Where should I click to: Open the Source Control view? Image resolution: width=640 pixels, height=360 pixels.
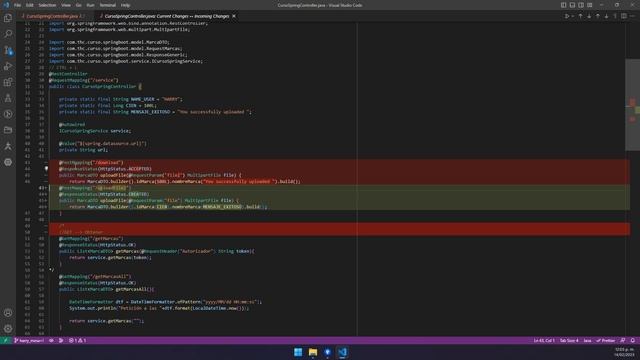point(8,50)
